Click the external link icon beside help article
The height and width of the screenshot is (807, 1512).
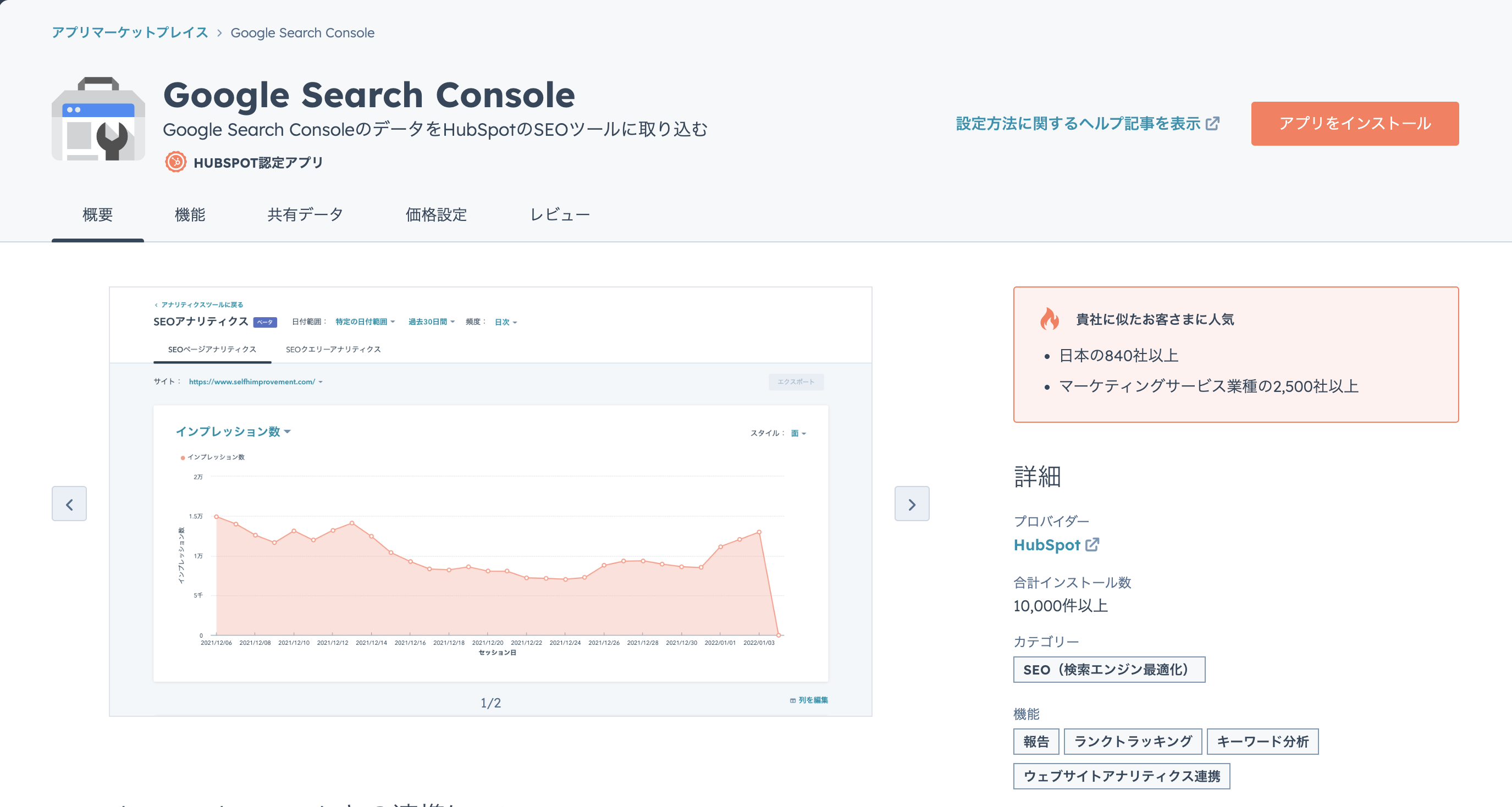[1213, 124]
